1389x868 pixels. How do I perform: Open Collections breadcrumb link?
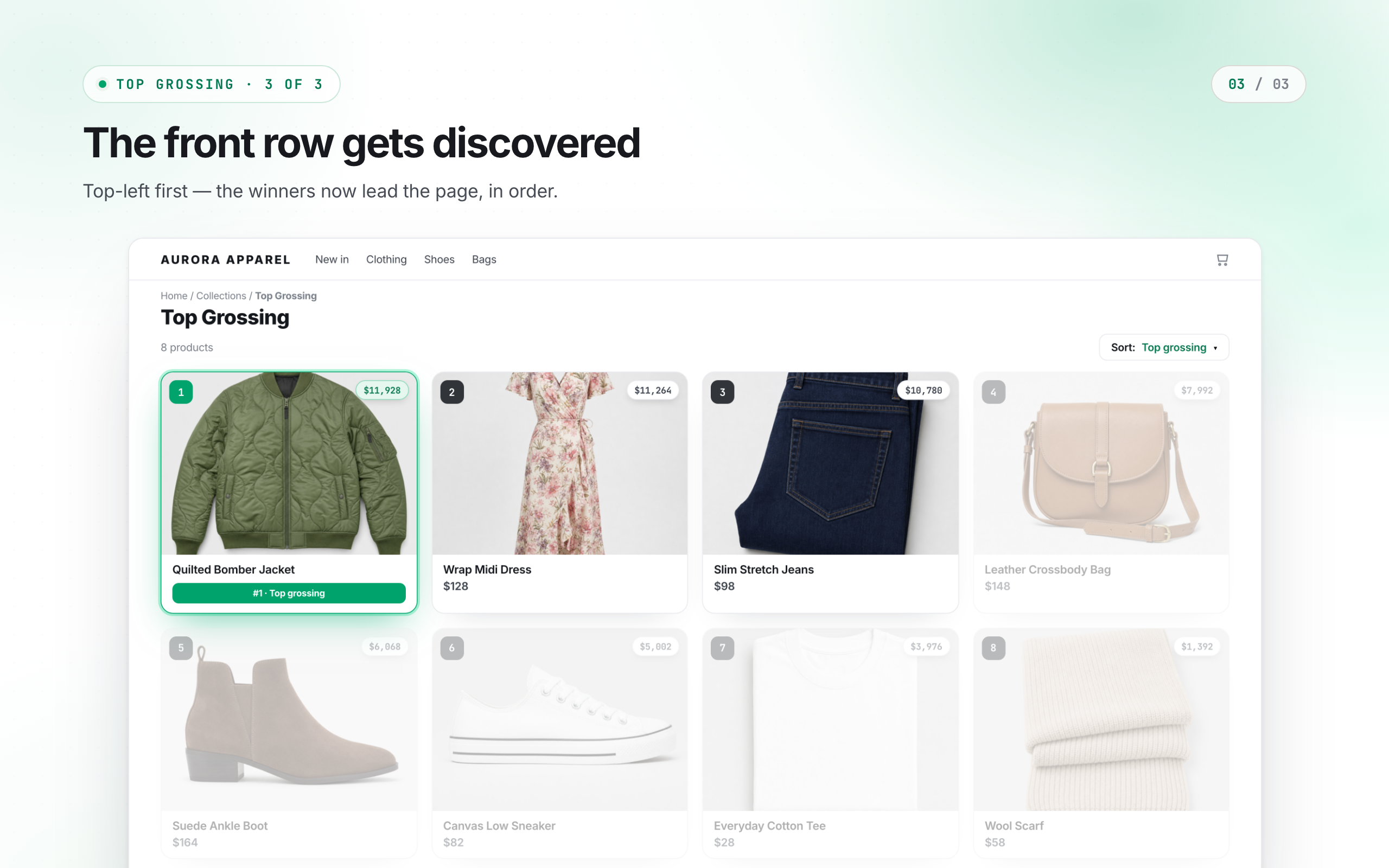pos(221,296)
